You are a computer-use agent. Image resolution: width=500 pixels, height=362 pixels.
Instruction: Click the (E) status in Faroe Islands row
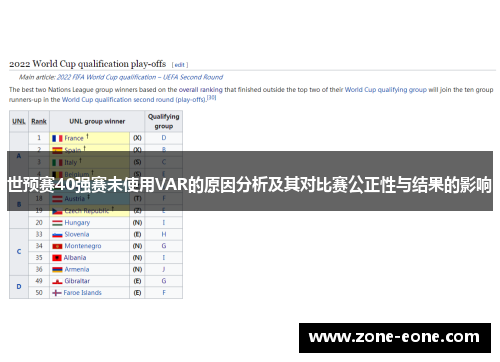click(137, 293)
